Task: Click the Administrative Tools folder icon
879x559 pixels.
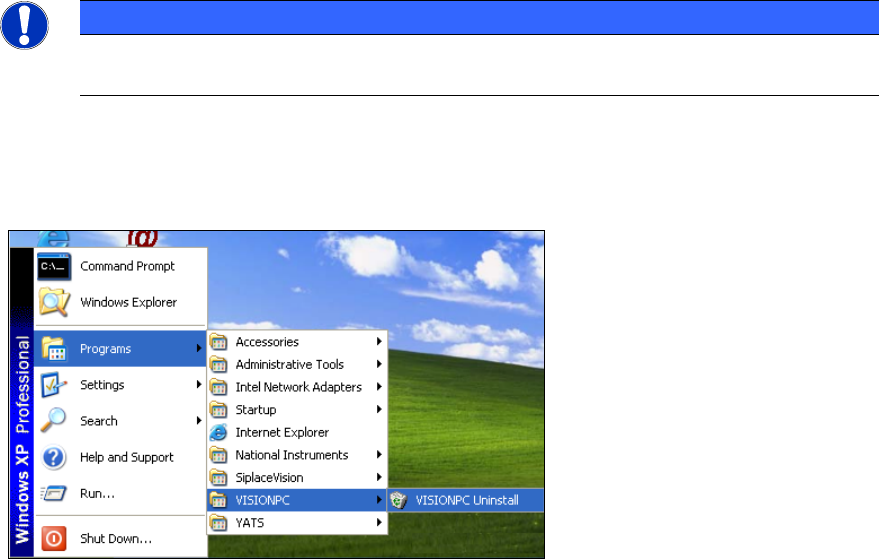Action: [x=219, y=364]
